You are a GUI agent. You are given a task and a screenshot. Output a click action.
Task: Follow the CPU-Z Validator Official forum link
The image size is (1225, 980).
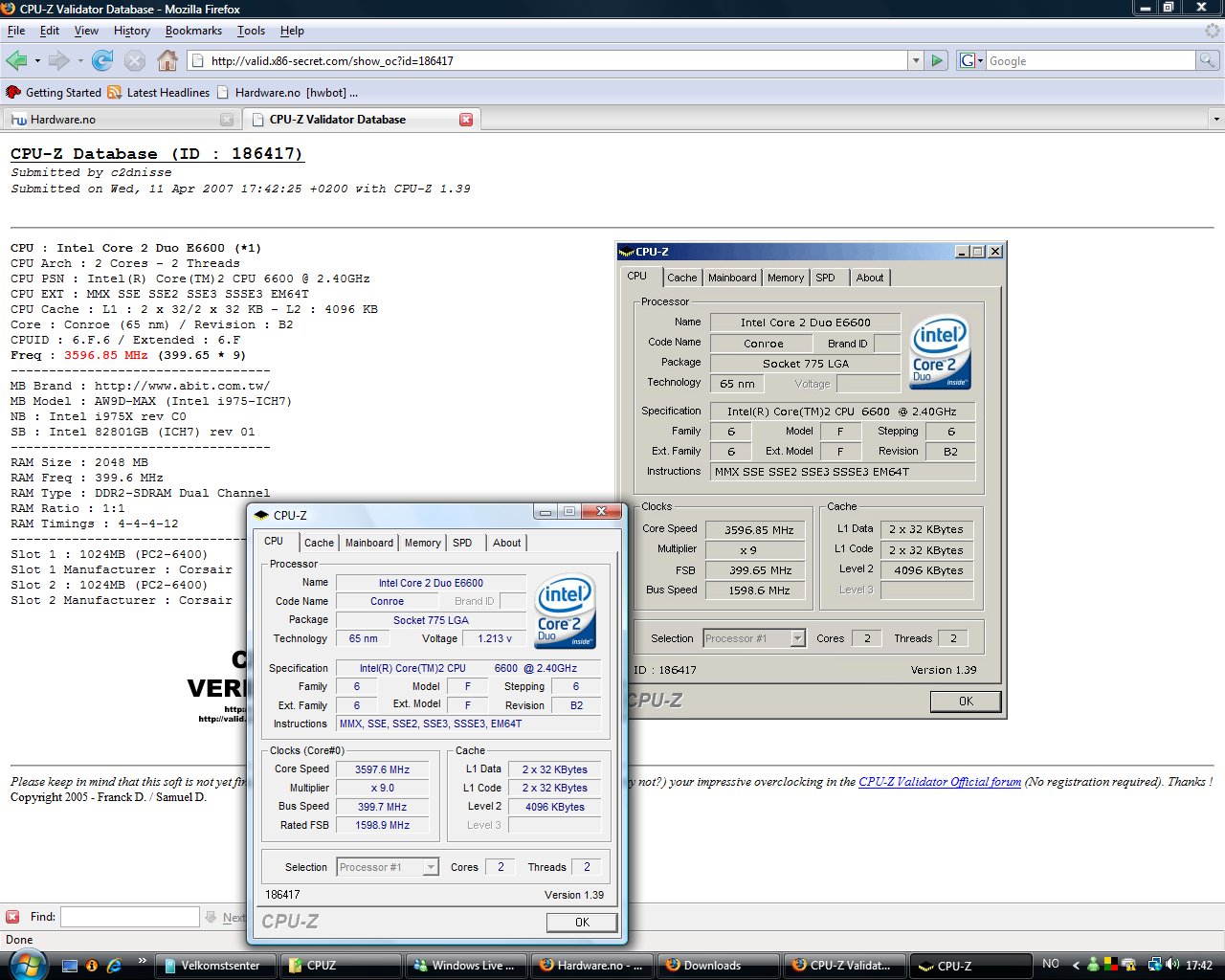940,782
